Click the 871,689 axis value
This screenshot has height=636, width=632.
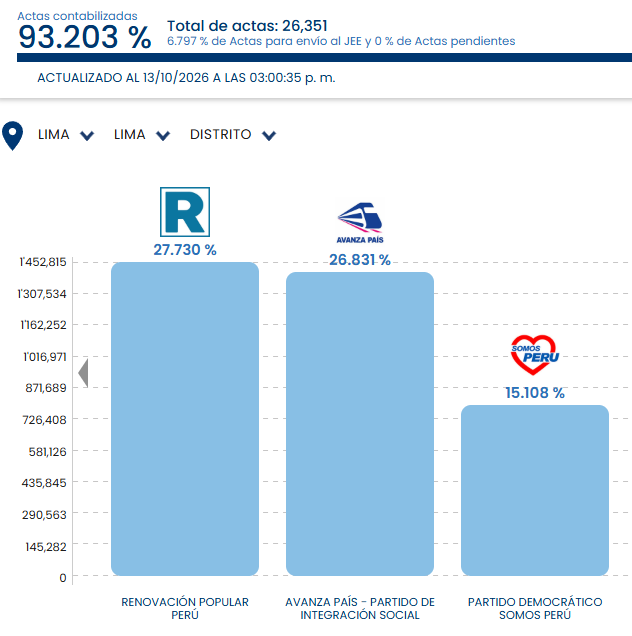46,388
